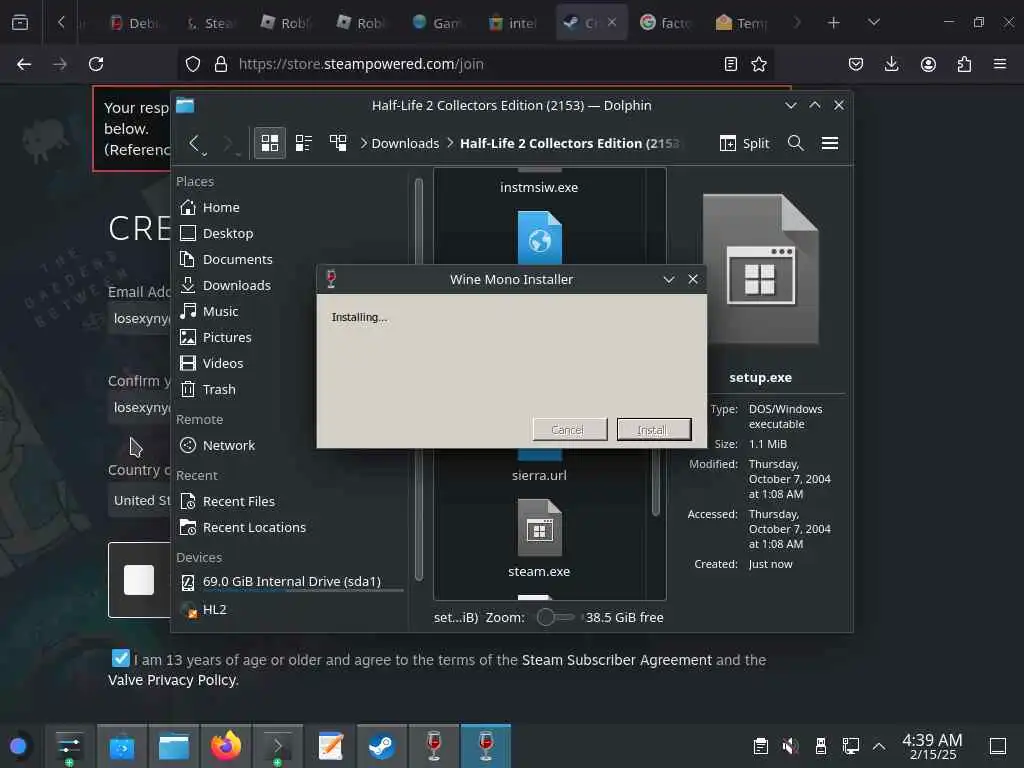The height and width of the screenshot is (768, 1024).
Task: Open Firefox downloads panel
Action: [x=891, y=64]
